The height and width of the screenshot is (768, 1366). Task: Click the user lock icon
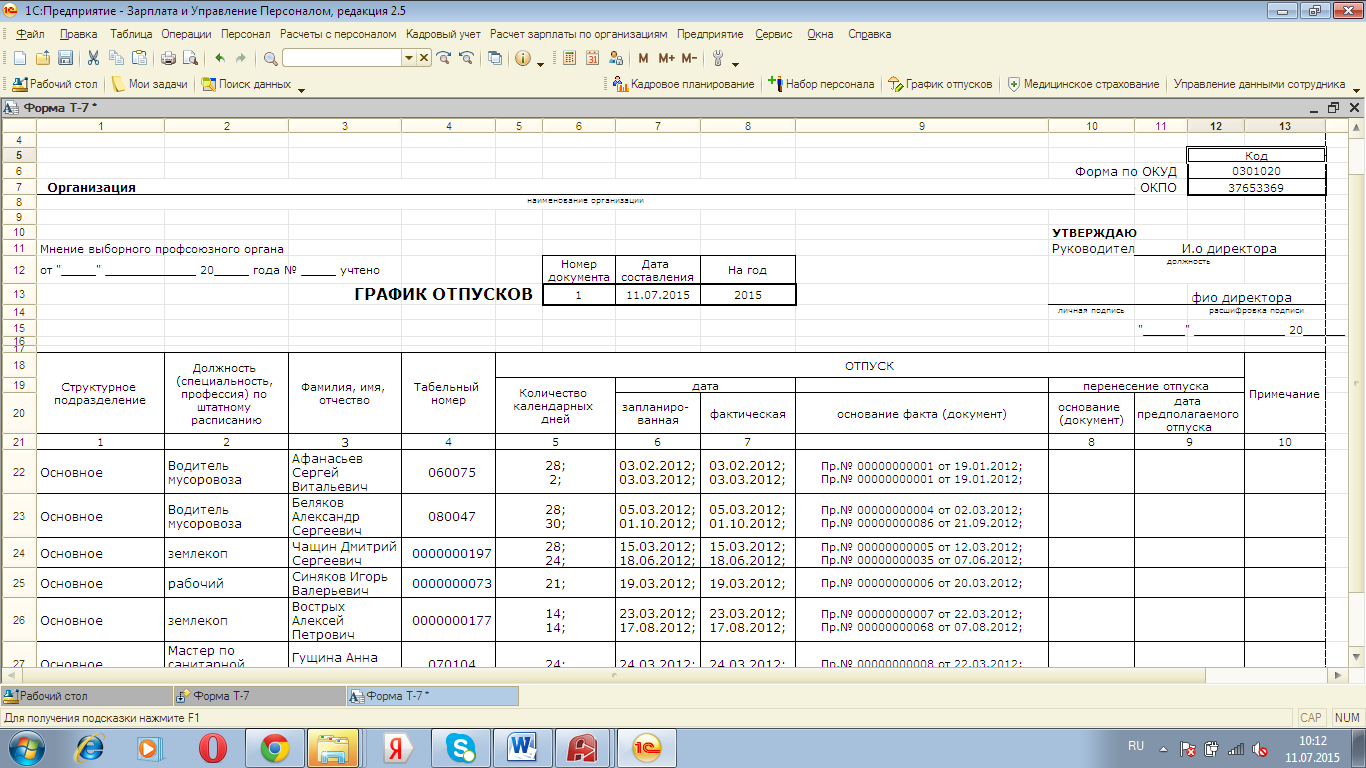point(616,58)
